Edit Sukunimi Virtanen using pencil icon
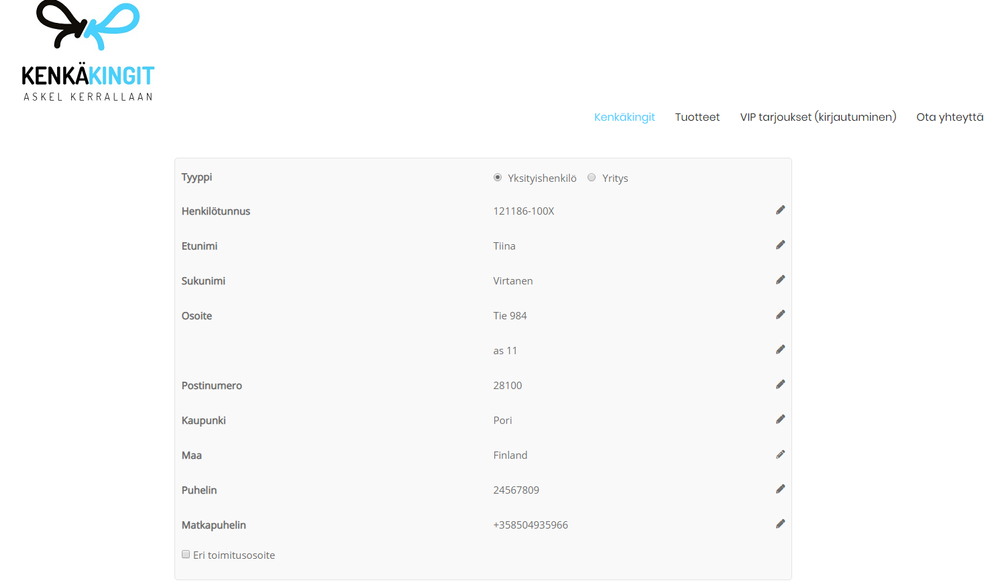The height and width of the screenshot is (587, 998). coord(780,280)
